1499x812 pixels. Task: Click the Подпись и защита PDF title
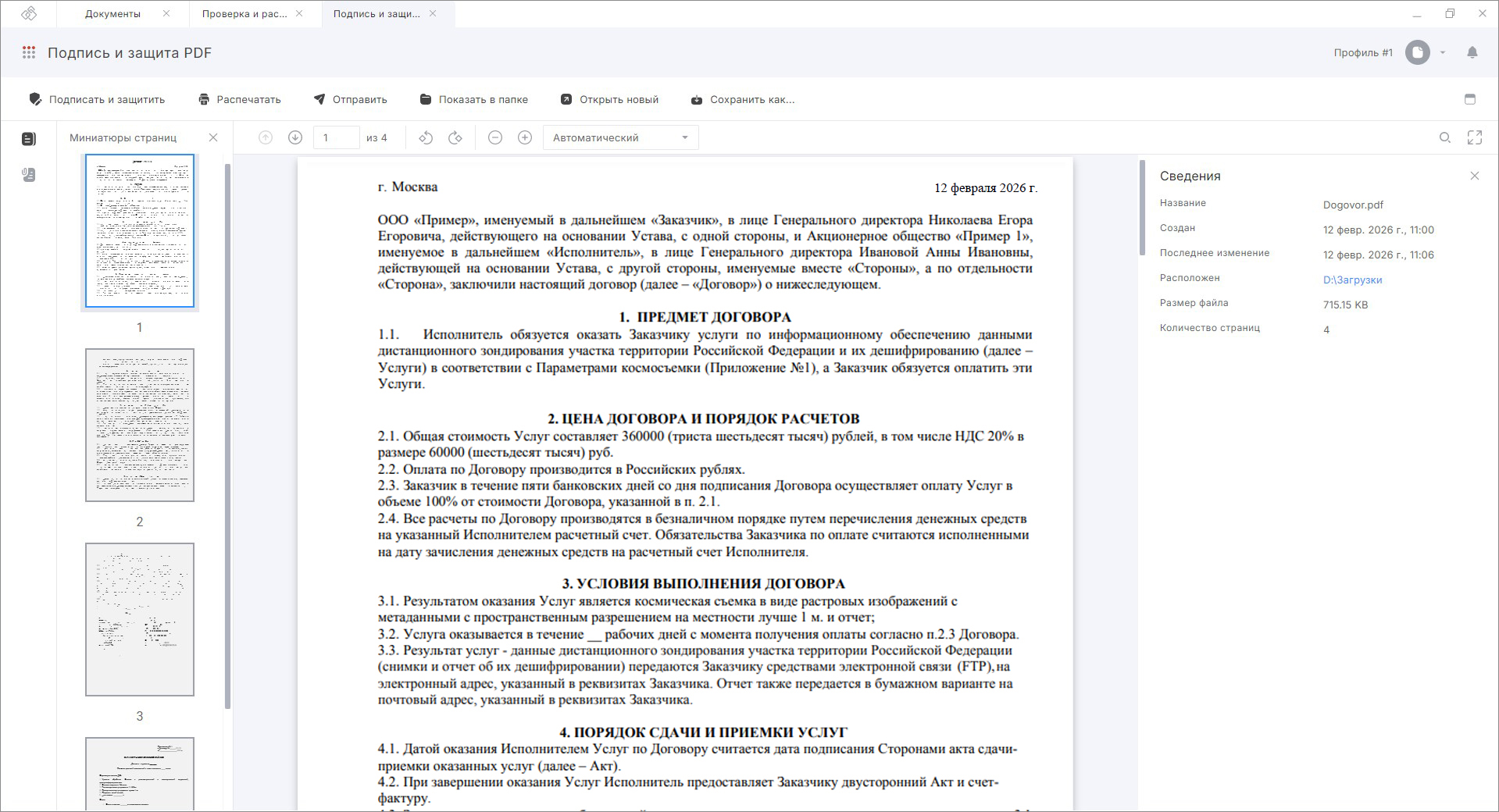pos(130,52)
